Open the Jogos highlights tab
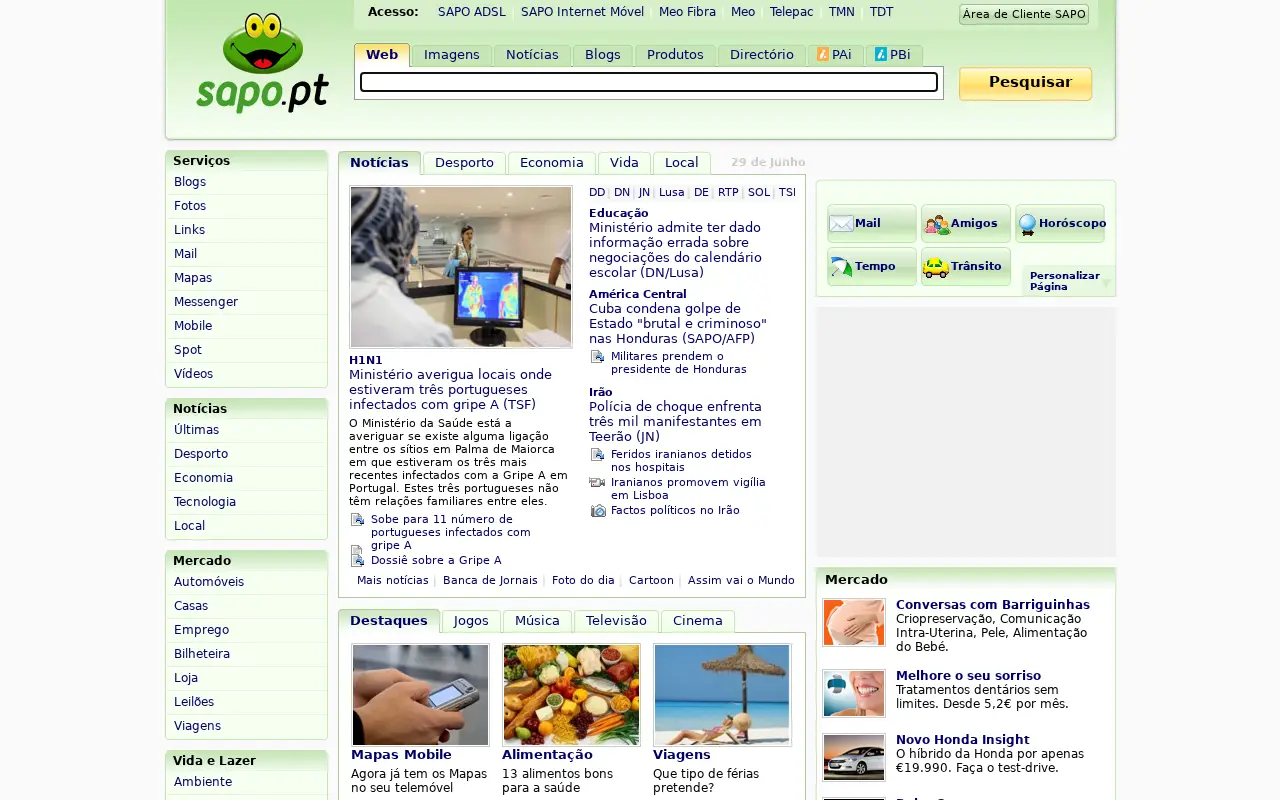 tap(471, 621)
